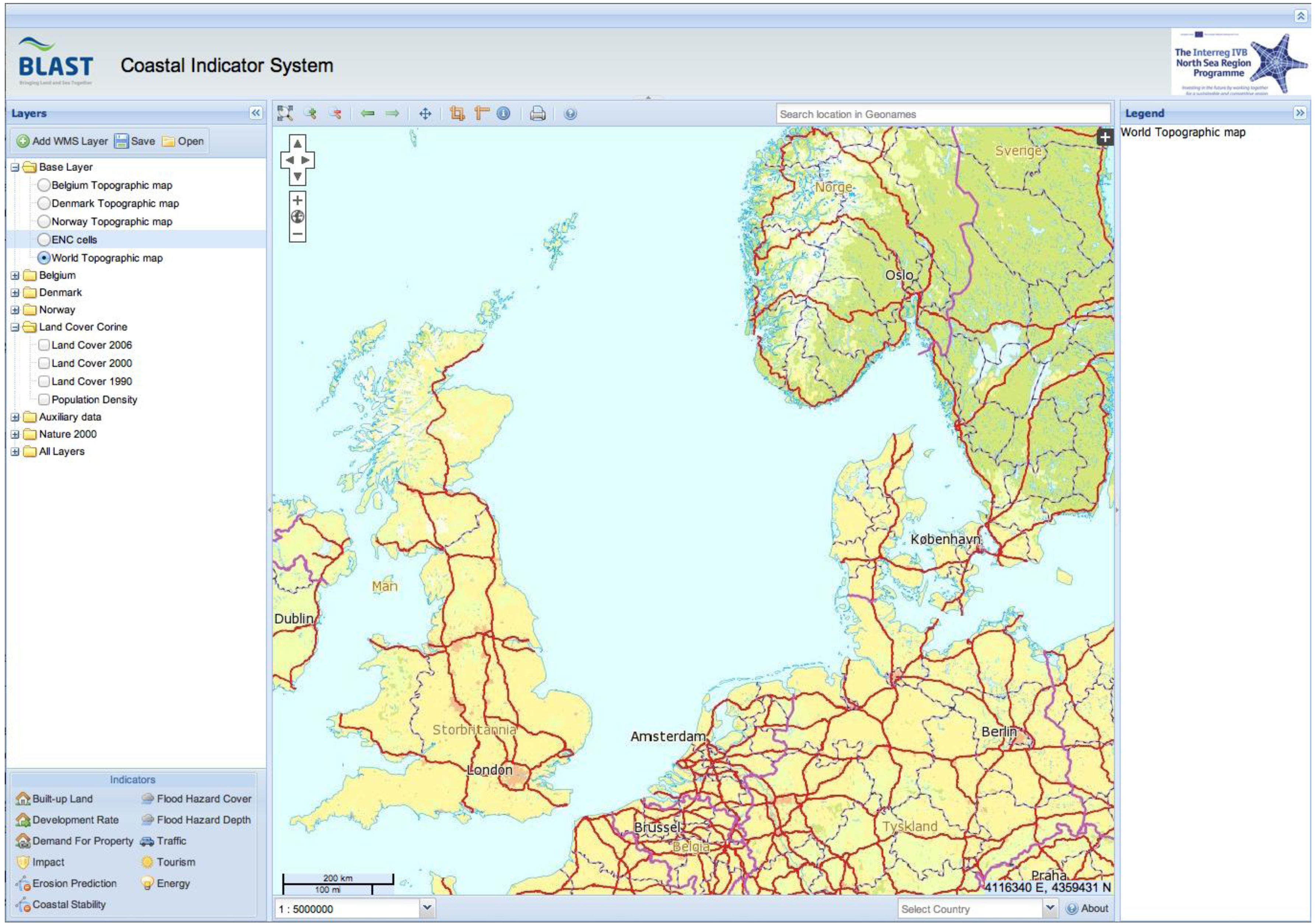The width and height of the screenshot is (1315, 924).
Task: Print the current map
Action: 537,113
